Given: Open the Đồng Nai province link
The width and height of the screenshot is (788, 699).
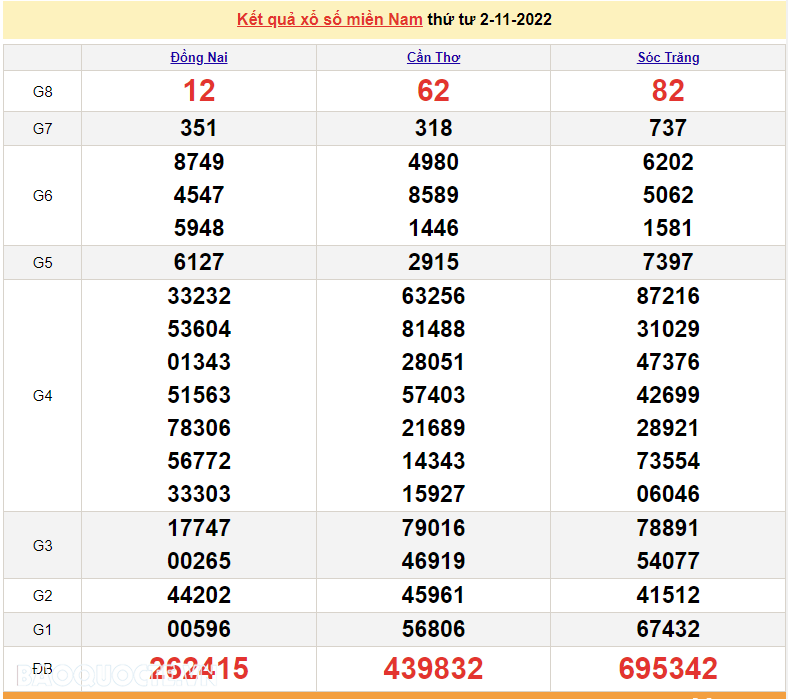Looking at the screenshot, I should tap(199, 58).
